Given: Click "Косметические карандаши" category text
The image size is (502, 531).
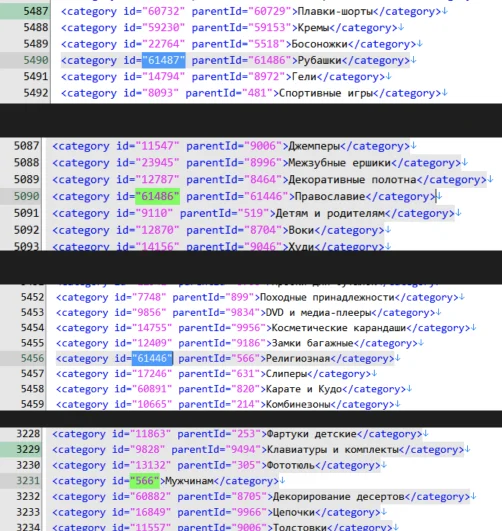Looking at the screenshot, I should [x=339, y=328].
